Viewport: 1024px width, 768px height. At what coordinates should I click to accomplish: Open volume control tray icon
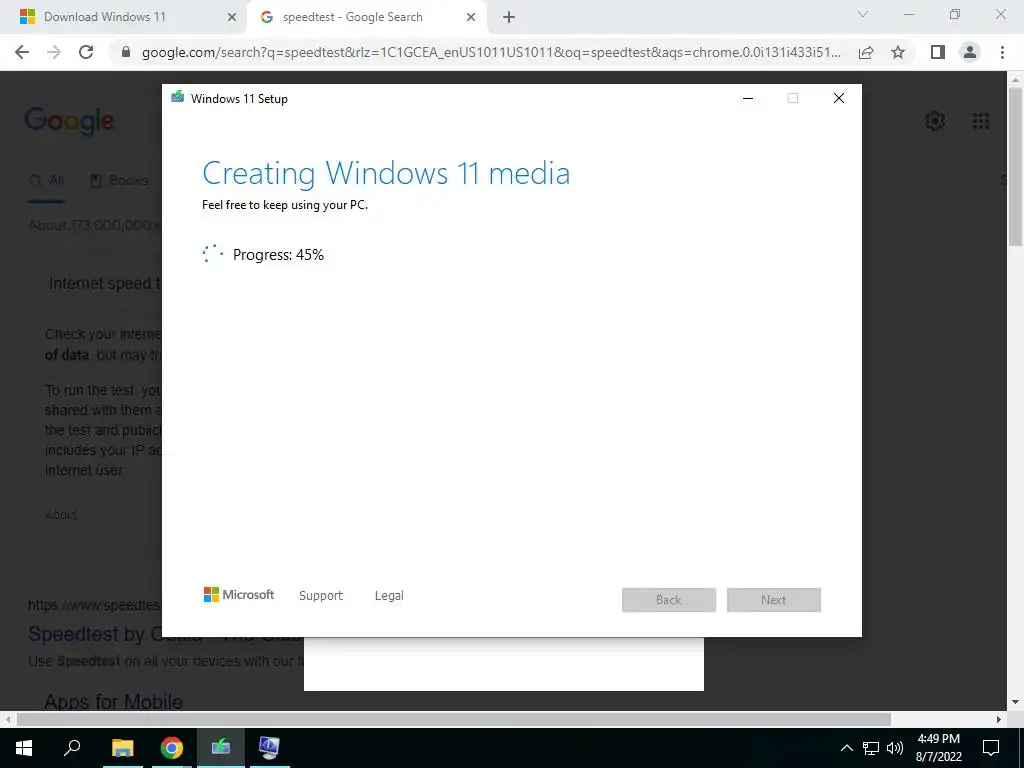click(895, 748)
